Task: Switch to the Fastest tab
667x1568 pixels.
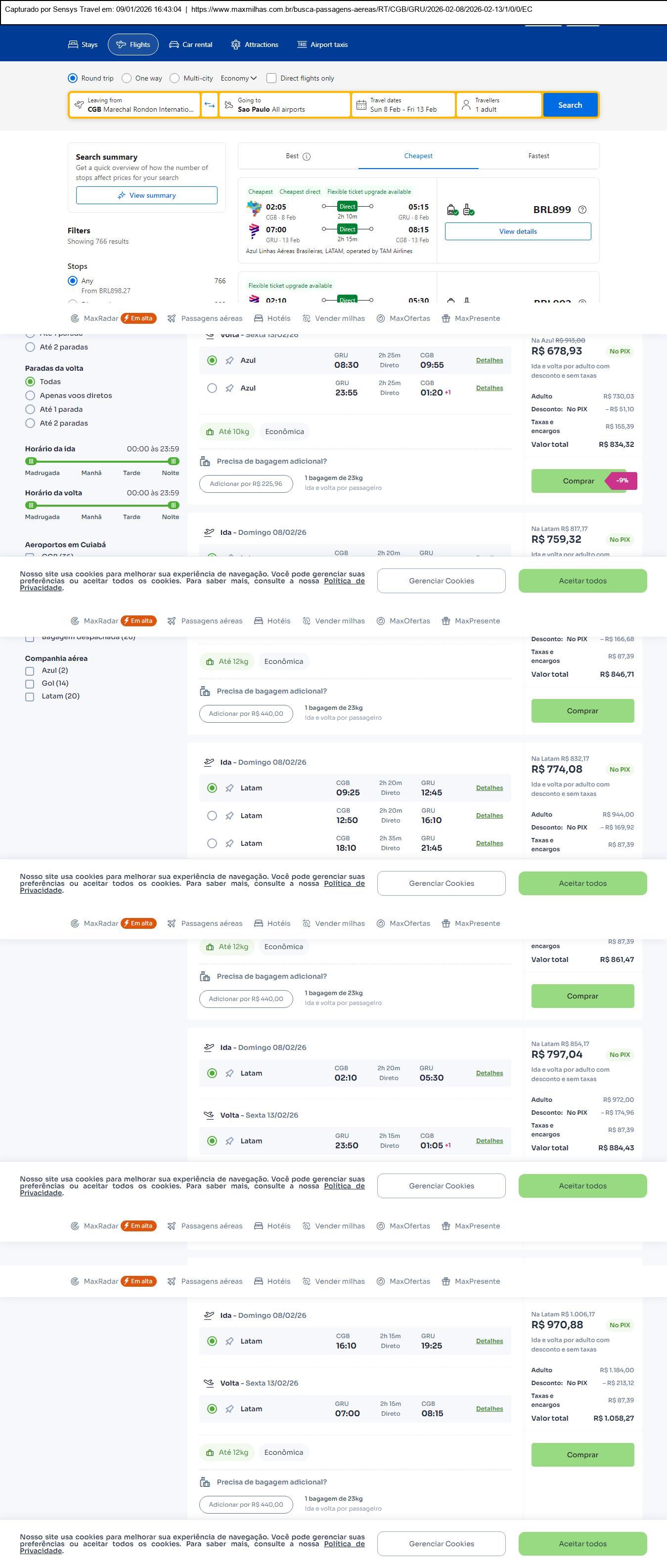Action: click(x=538, y=156)
